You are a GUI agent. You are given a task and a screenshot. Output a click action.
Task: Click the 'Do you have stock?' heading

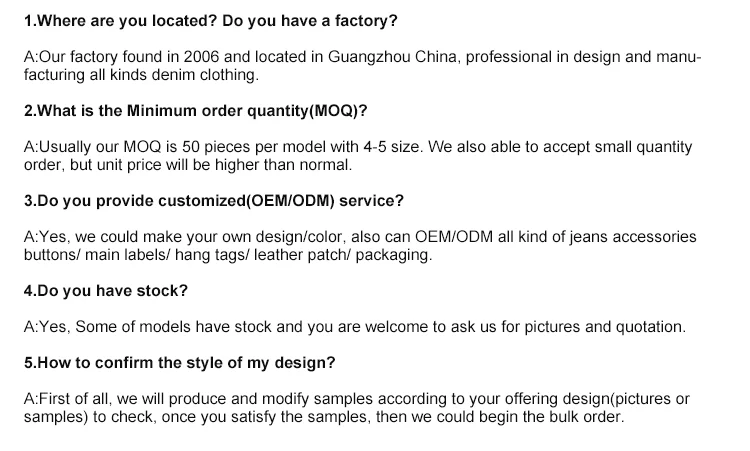click(106, 291)
